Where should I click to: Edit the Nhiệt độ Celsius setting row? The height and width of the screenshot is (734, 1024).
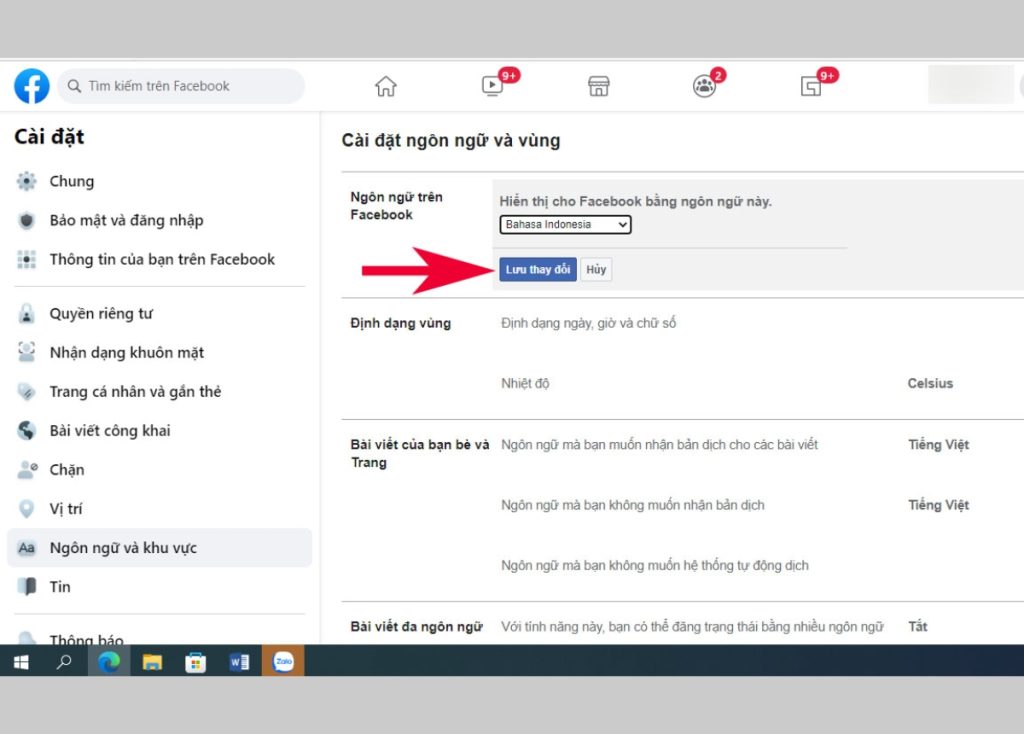(930, 384)
